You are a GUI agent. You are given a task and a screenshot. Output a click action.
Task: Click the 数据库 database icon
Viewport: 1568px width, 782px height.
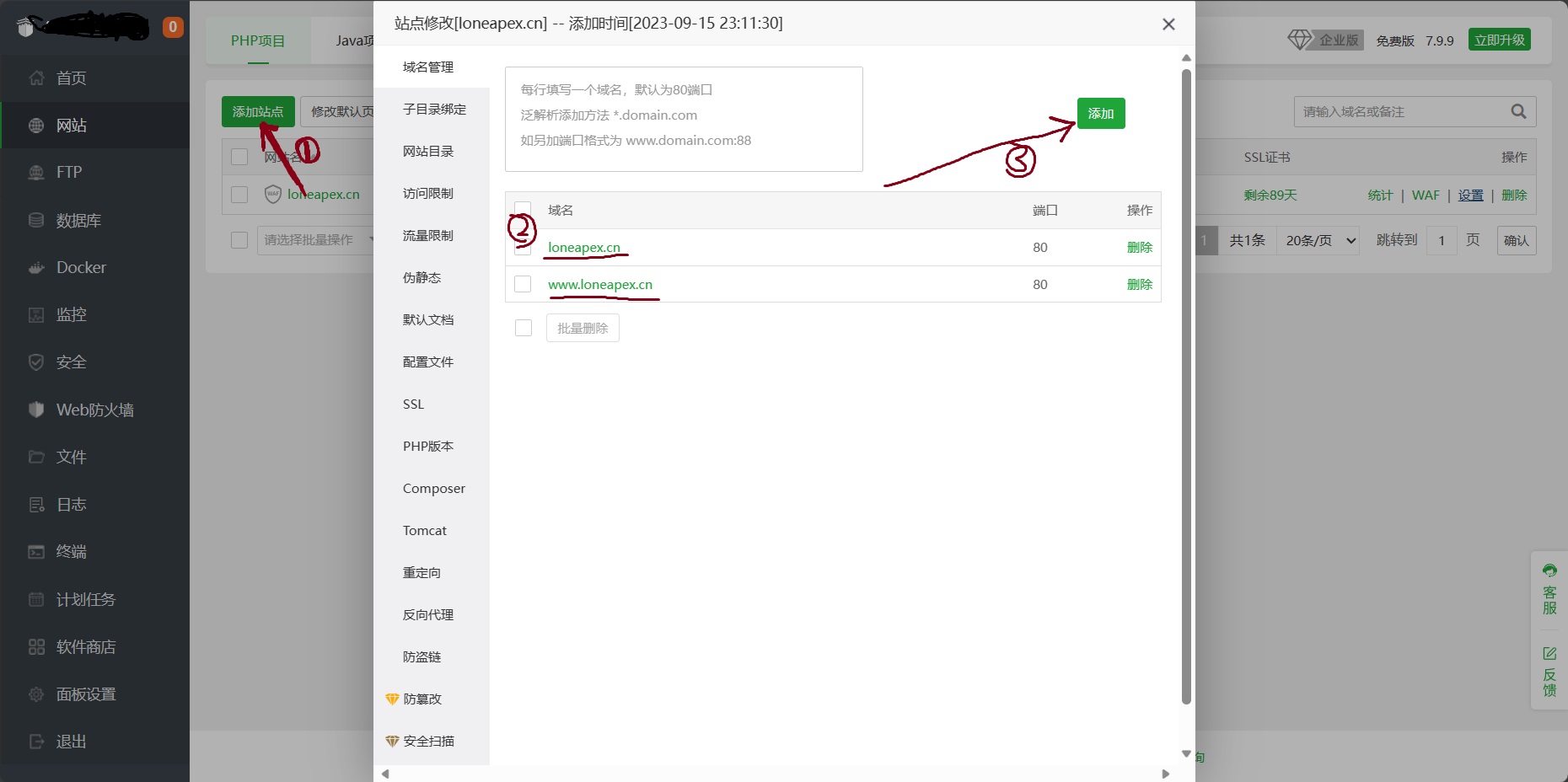pos(36,221)
